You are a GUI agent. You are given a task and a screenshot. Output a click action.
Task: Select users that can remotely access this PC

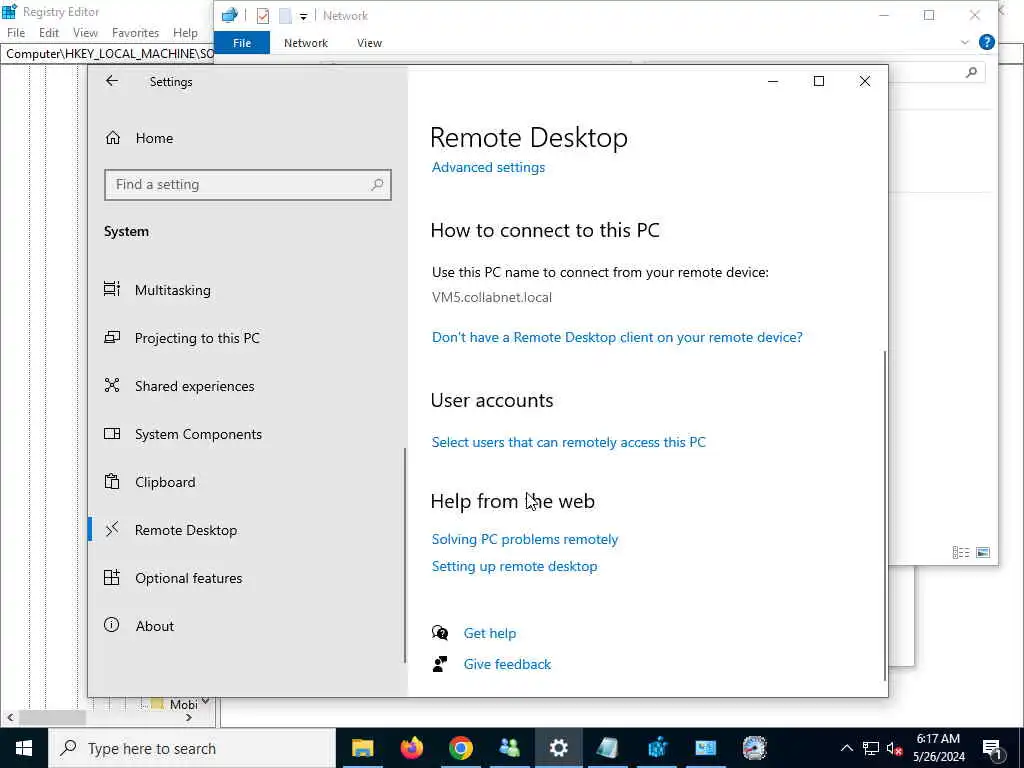568,442
